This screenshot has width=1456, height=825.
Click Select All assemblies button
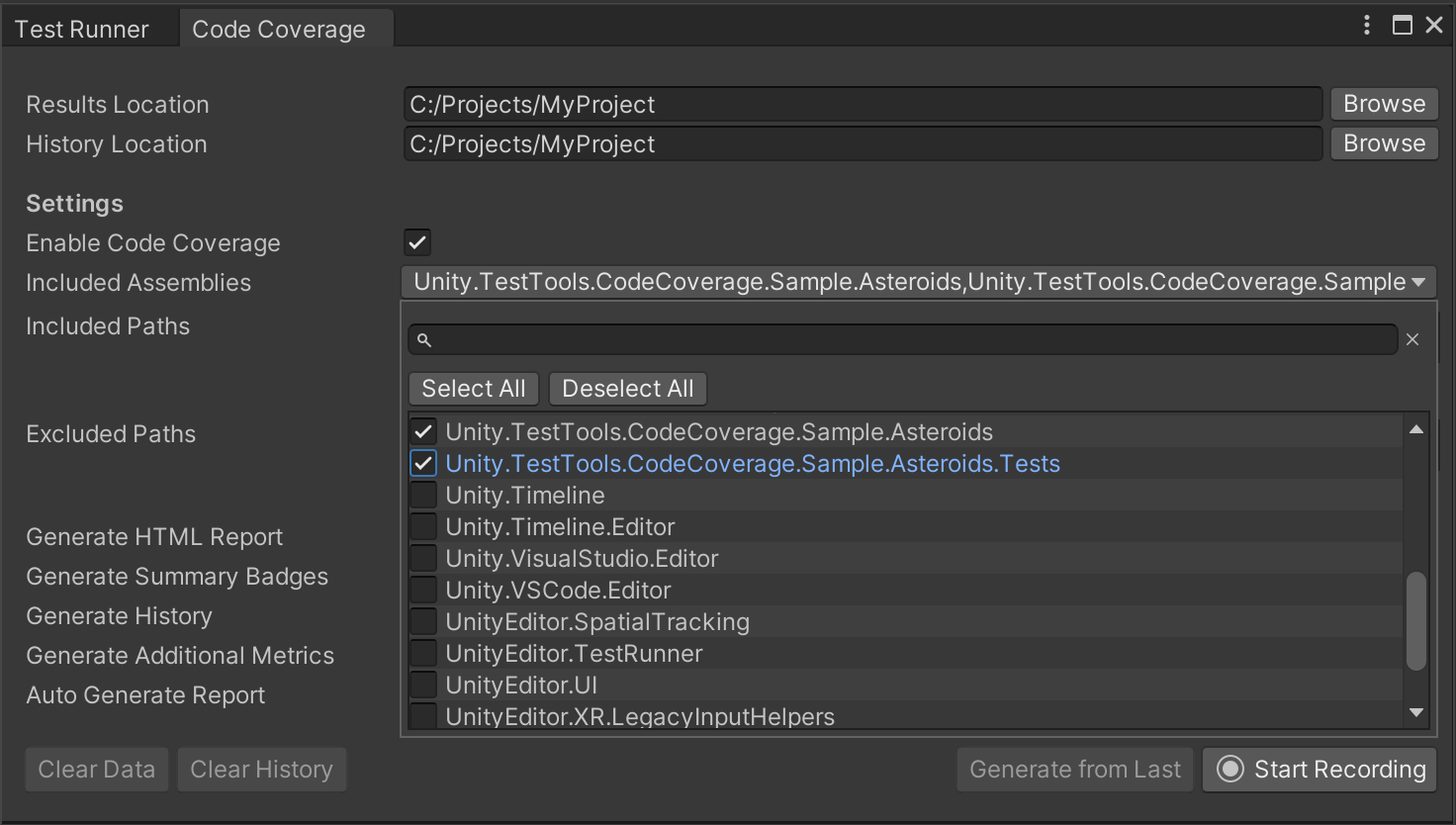click(x=474, y=389)
